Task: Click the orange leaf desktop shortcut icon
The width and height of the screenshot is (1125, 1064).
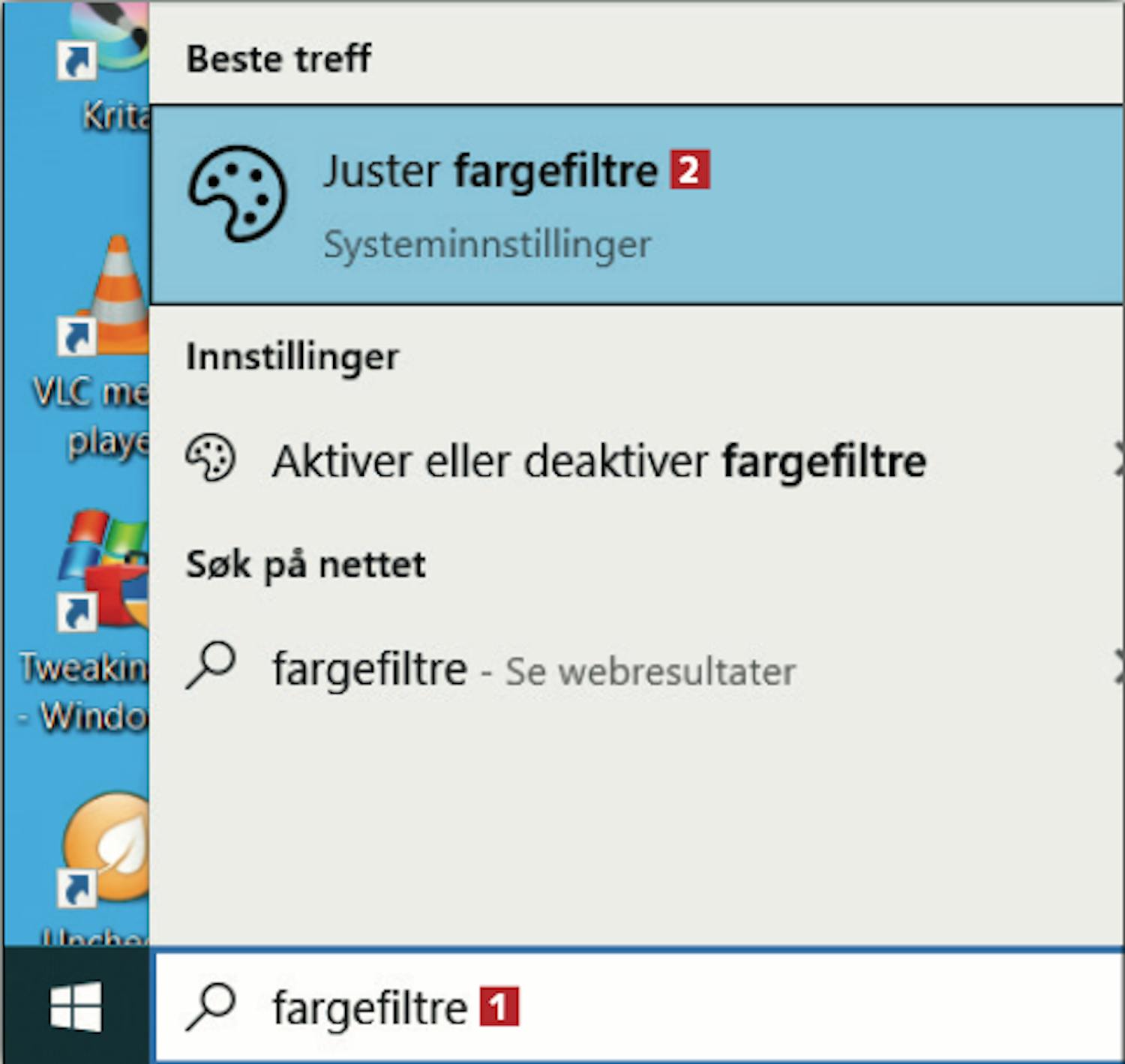Action: [x=105, y=850]
